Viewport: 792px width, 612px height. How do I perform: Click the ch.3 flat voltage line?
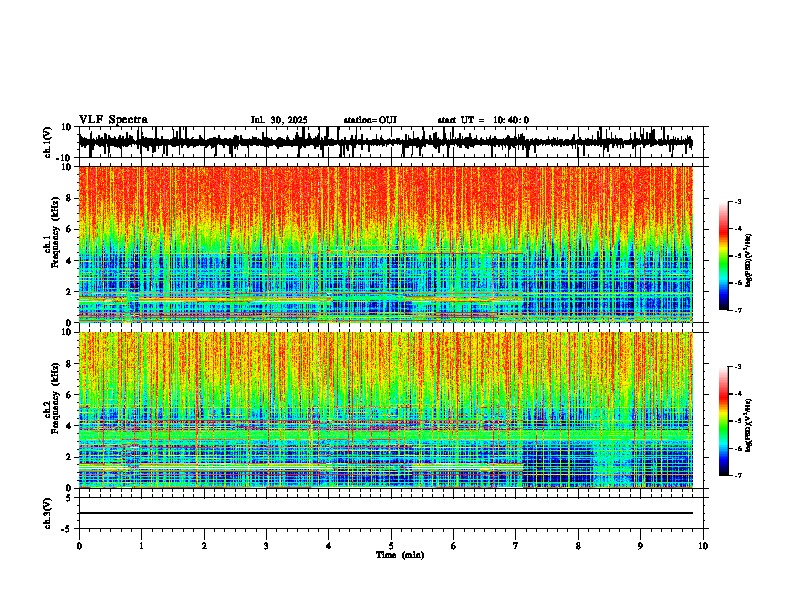click(x=386, y=513)
